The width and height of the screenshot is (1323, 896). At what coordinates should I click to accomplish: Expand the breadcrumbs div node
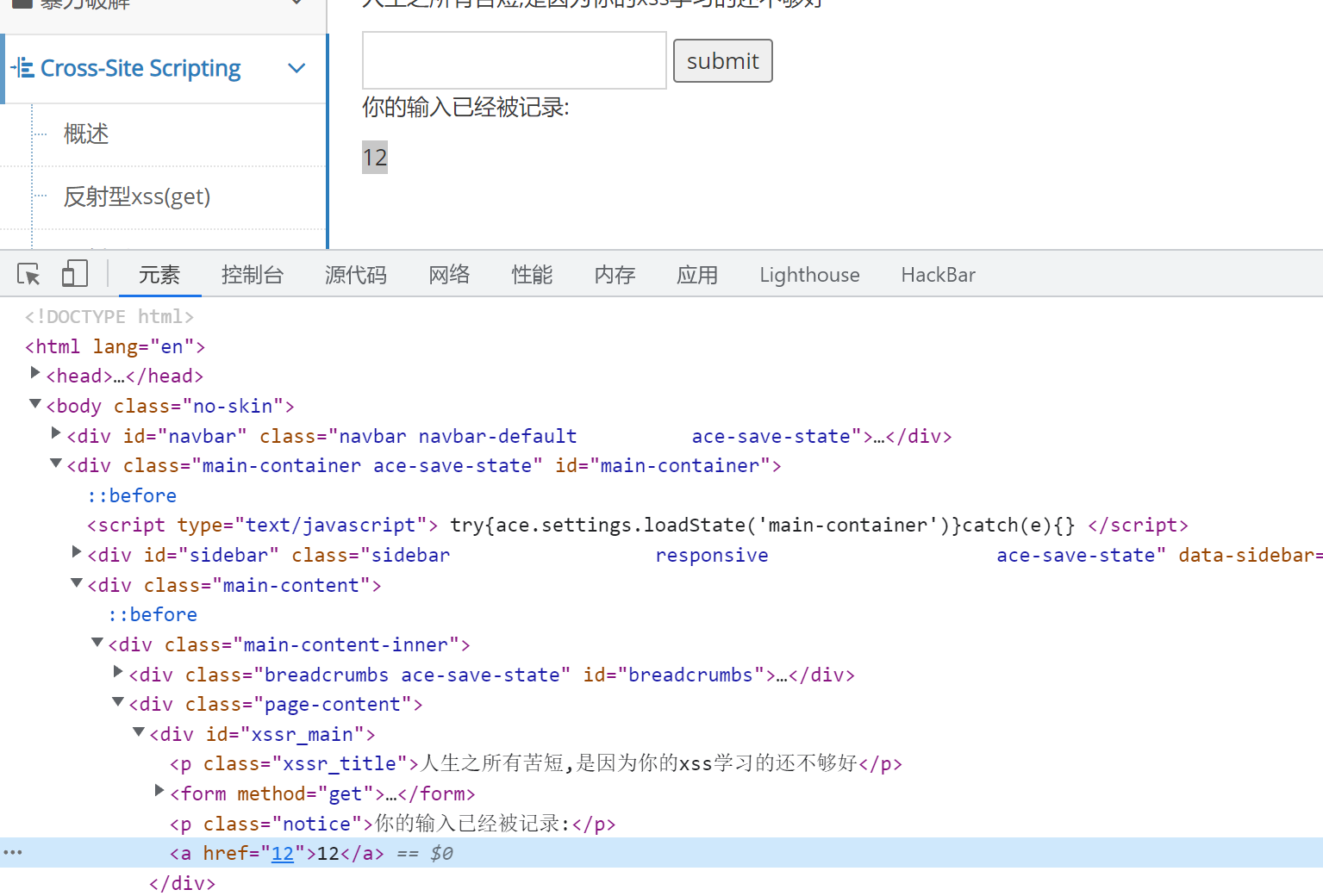click(x=118, y=671)
